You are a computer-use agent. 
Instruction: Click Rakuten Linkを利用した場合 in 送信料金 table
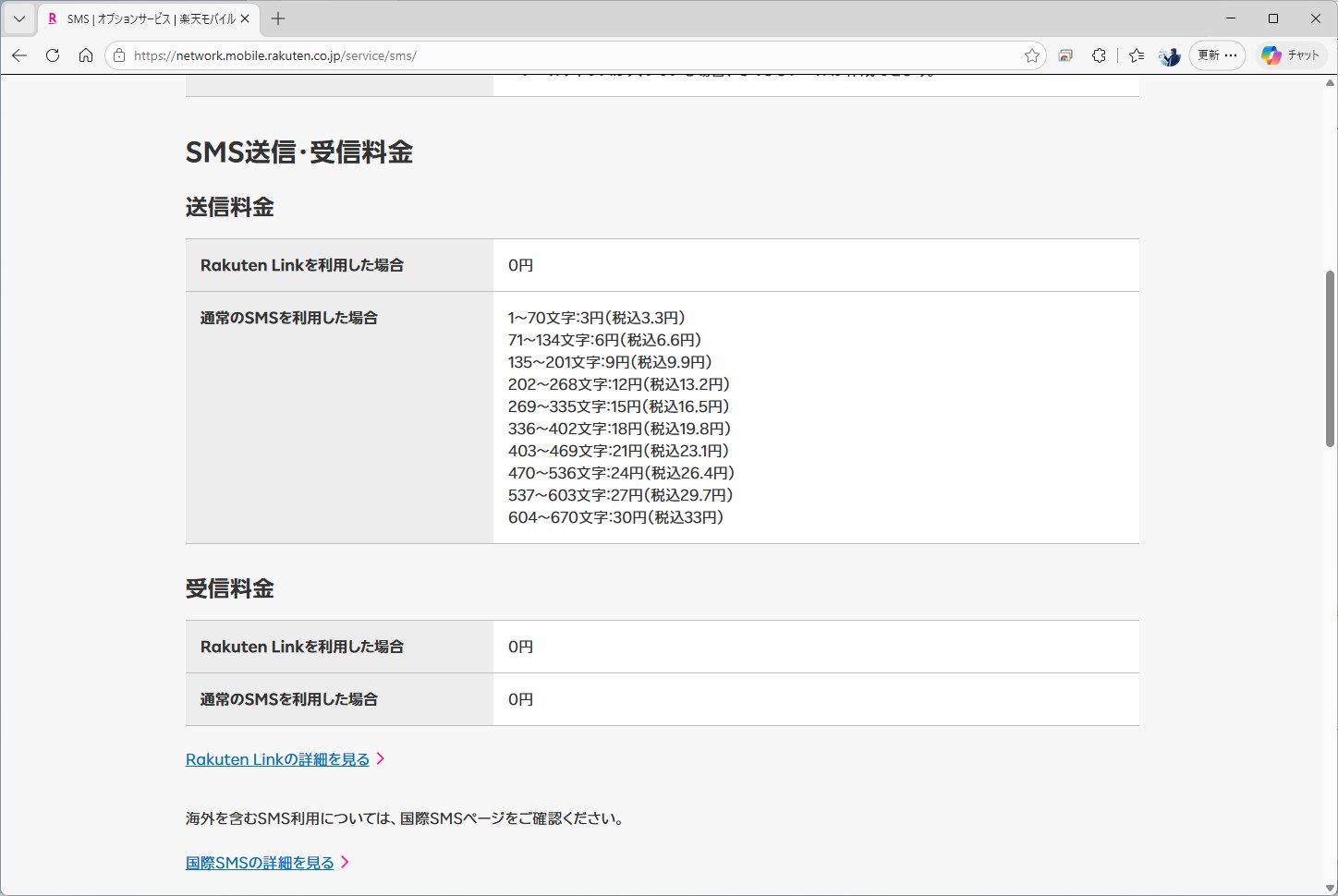pos(302,265)
